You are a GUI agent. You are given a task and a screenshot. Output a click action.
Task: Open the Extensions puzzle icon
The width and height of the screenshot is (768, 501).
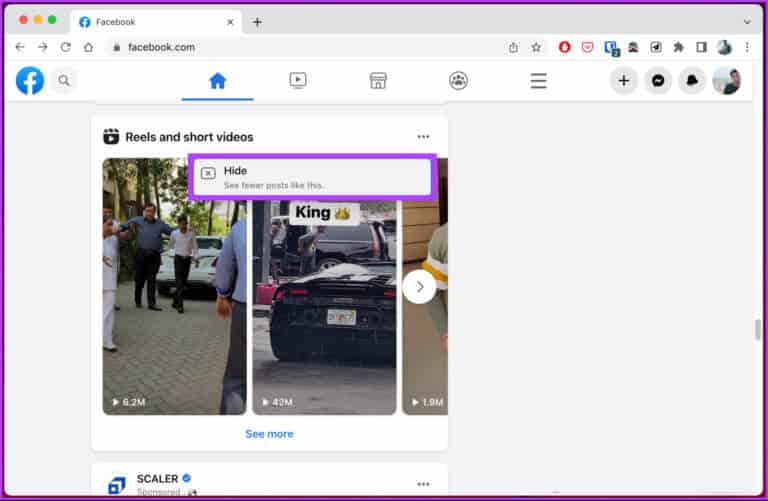pyautogui.click(x=678, y=47)
